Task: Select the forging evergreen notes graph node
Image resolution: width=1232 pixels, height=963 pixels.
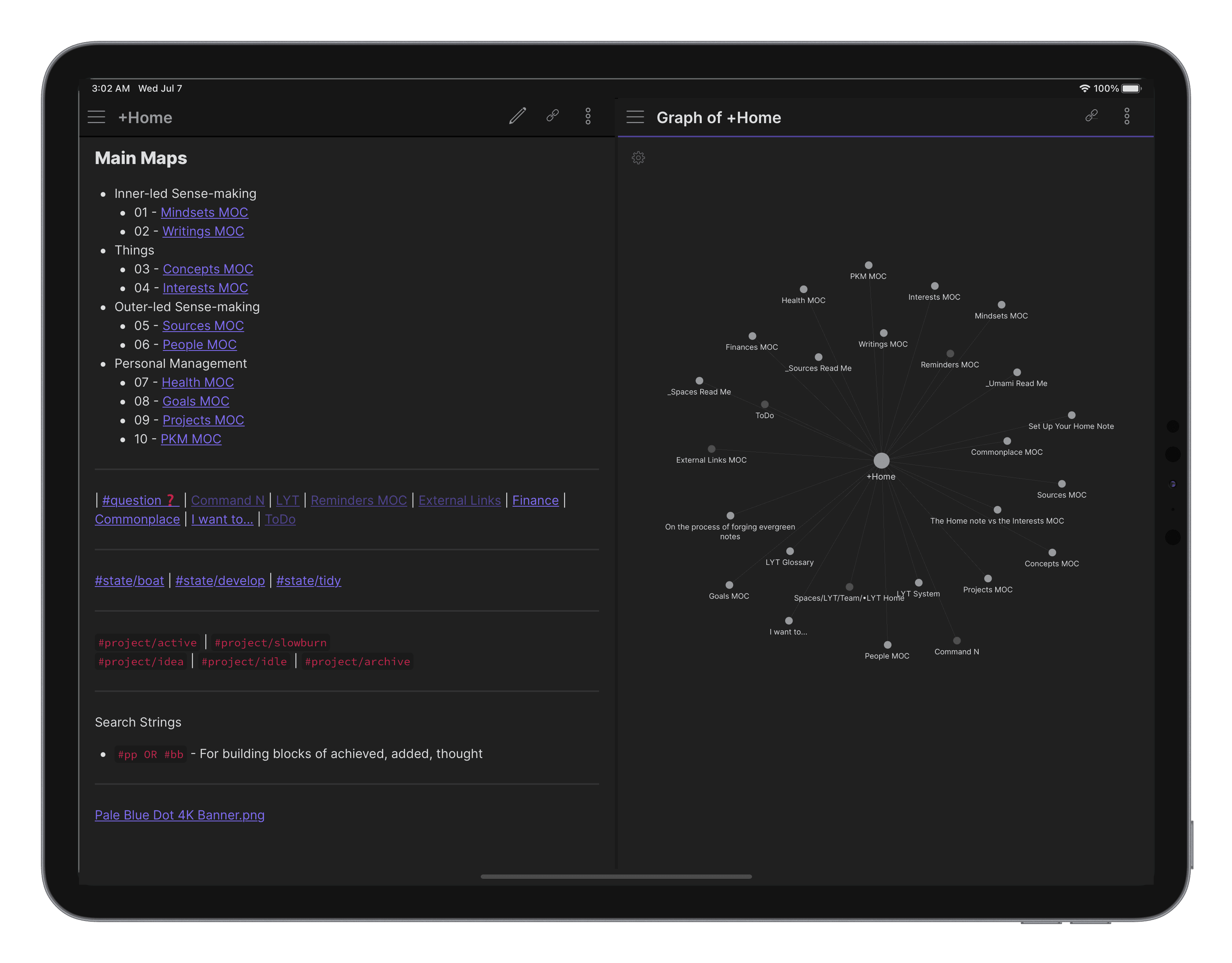Action: tap(730, 516)
